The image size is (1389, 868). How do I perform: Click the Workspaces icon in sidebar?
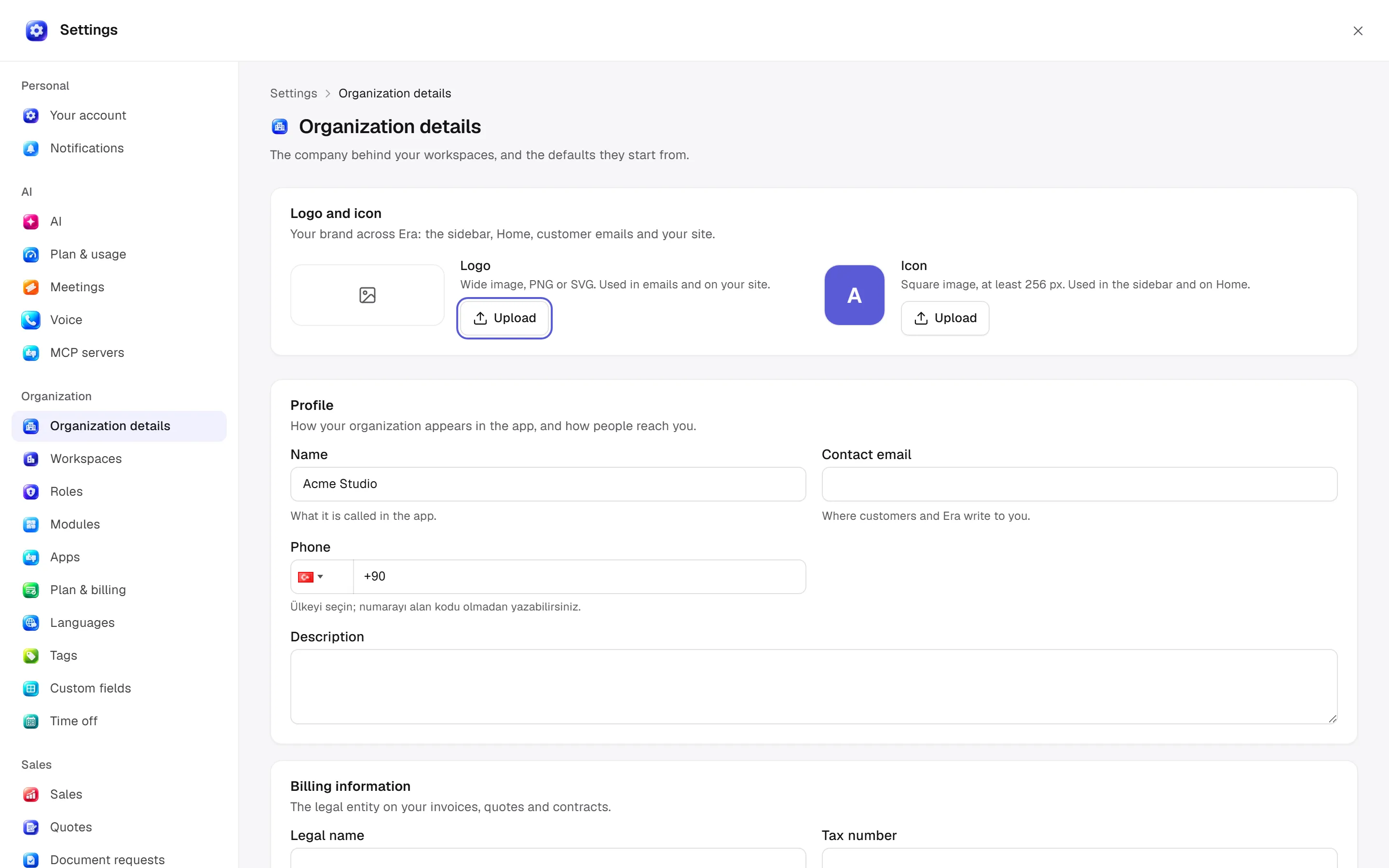(31, 459)
